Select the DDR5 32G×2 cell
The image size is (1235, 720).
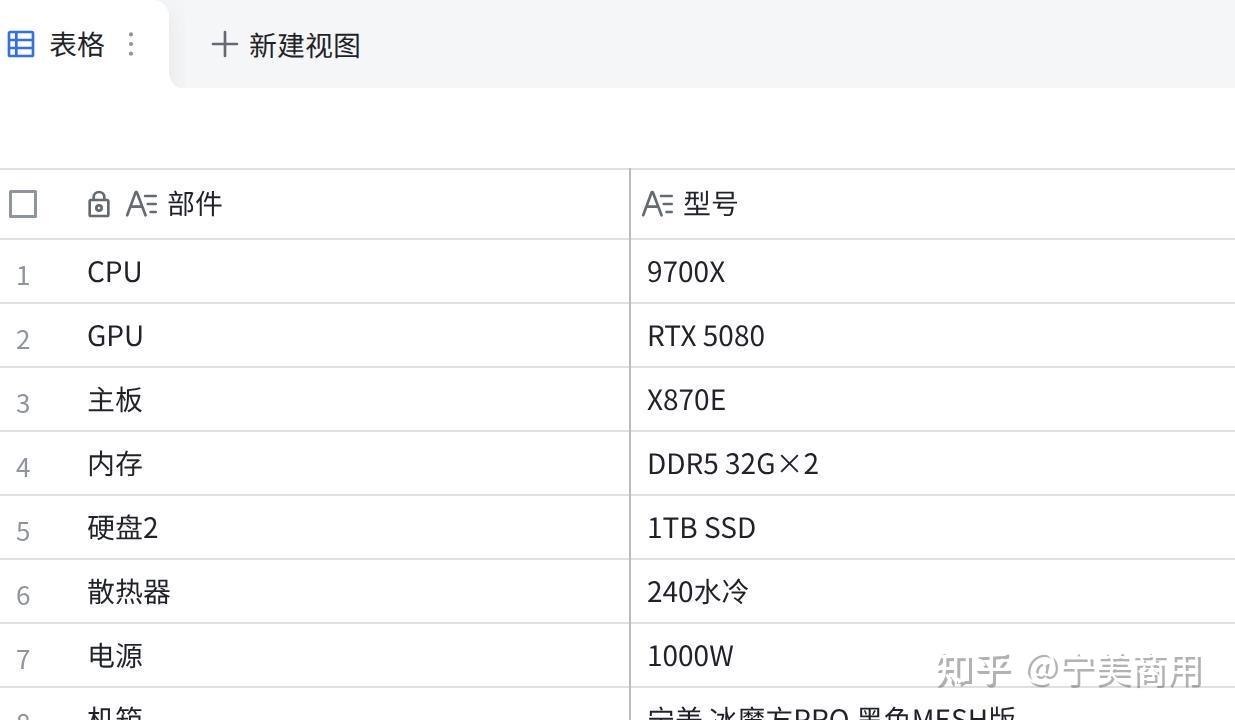[933, 463]
